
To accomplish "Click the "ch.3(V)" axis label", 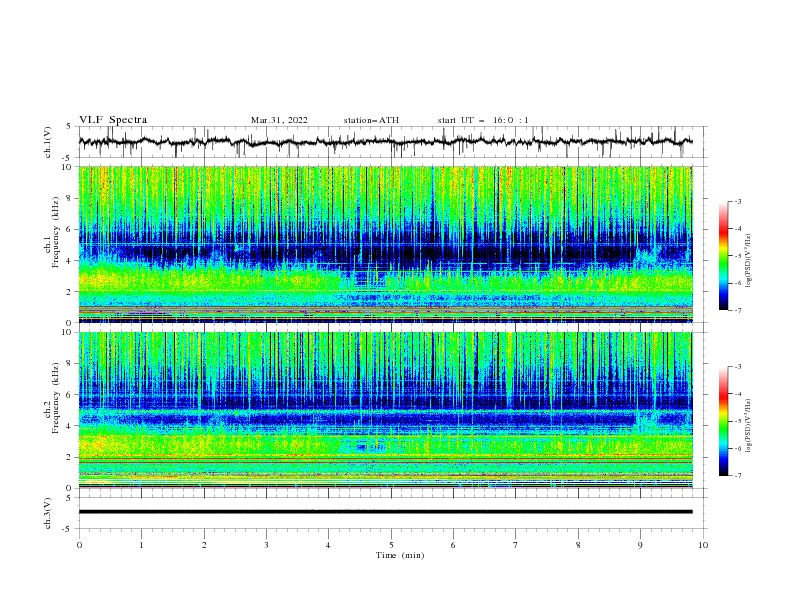I will (x=48, y=513).
